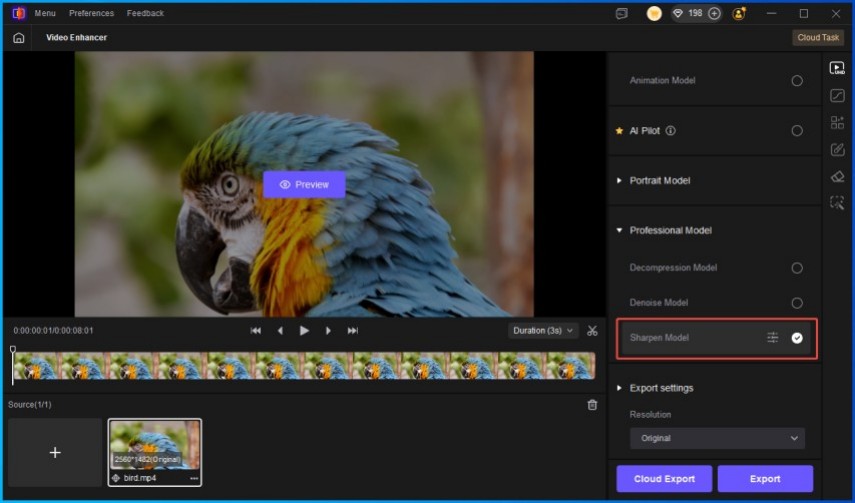Select the Denoise Model radio button
This screenshot has width=855, height=503.
[797, 303]
